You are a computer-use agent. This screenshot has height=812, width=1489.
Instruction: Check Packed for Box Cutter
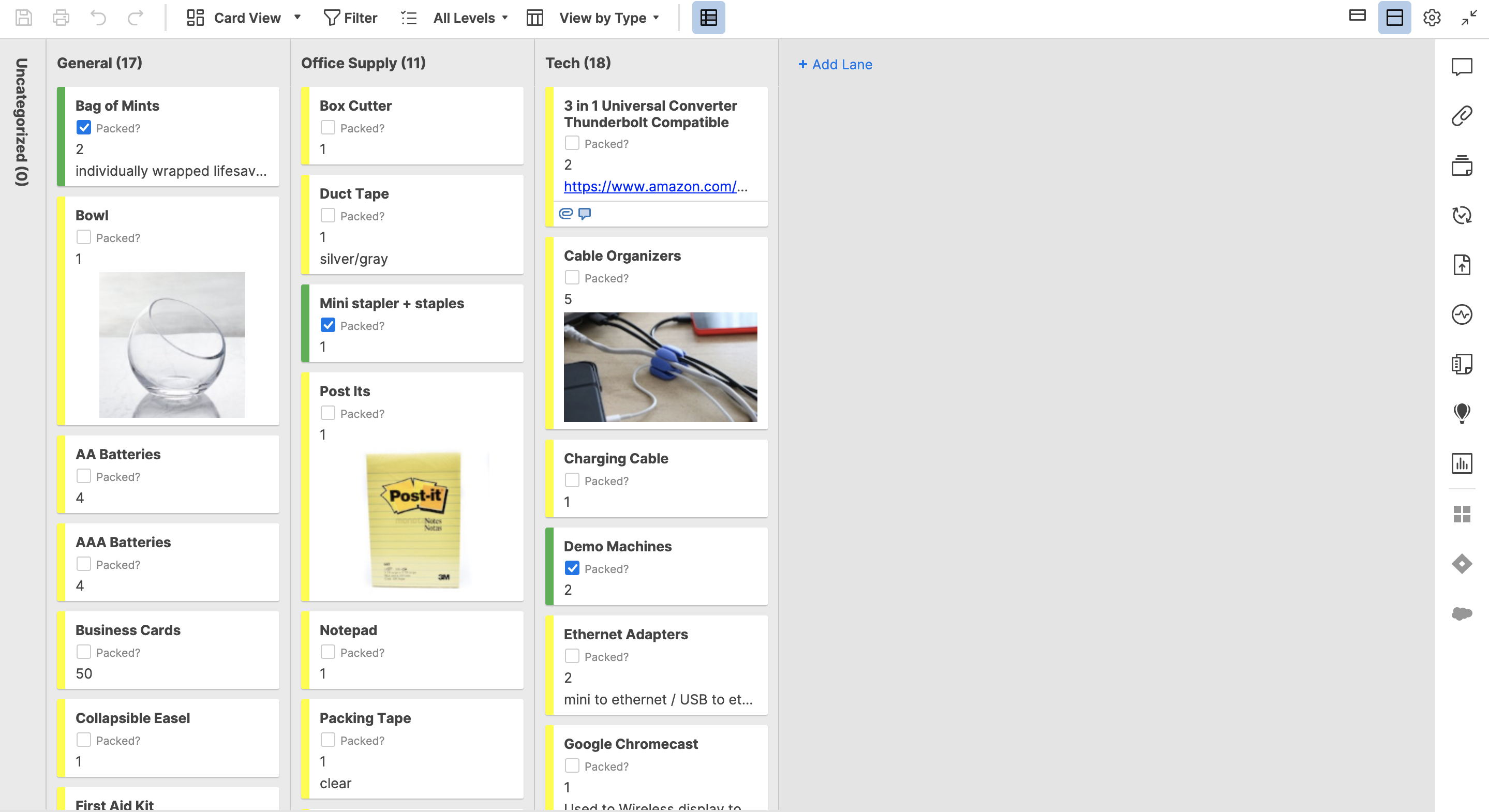pos(327,128)
